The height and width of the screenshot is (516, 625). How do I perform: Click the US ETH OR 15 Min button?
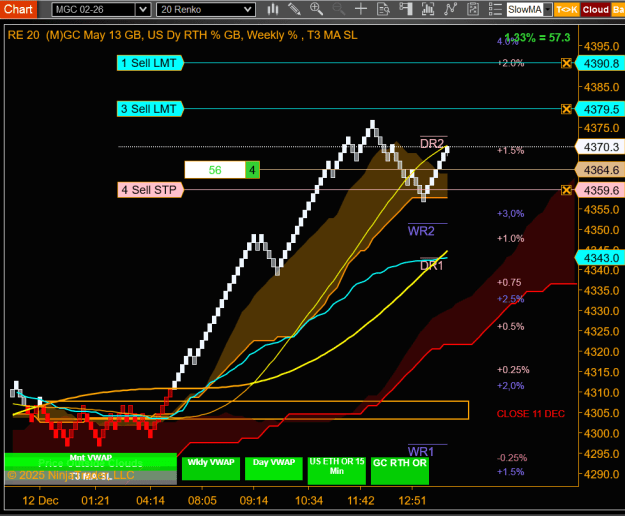click(x=337, y=470)
